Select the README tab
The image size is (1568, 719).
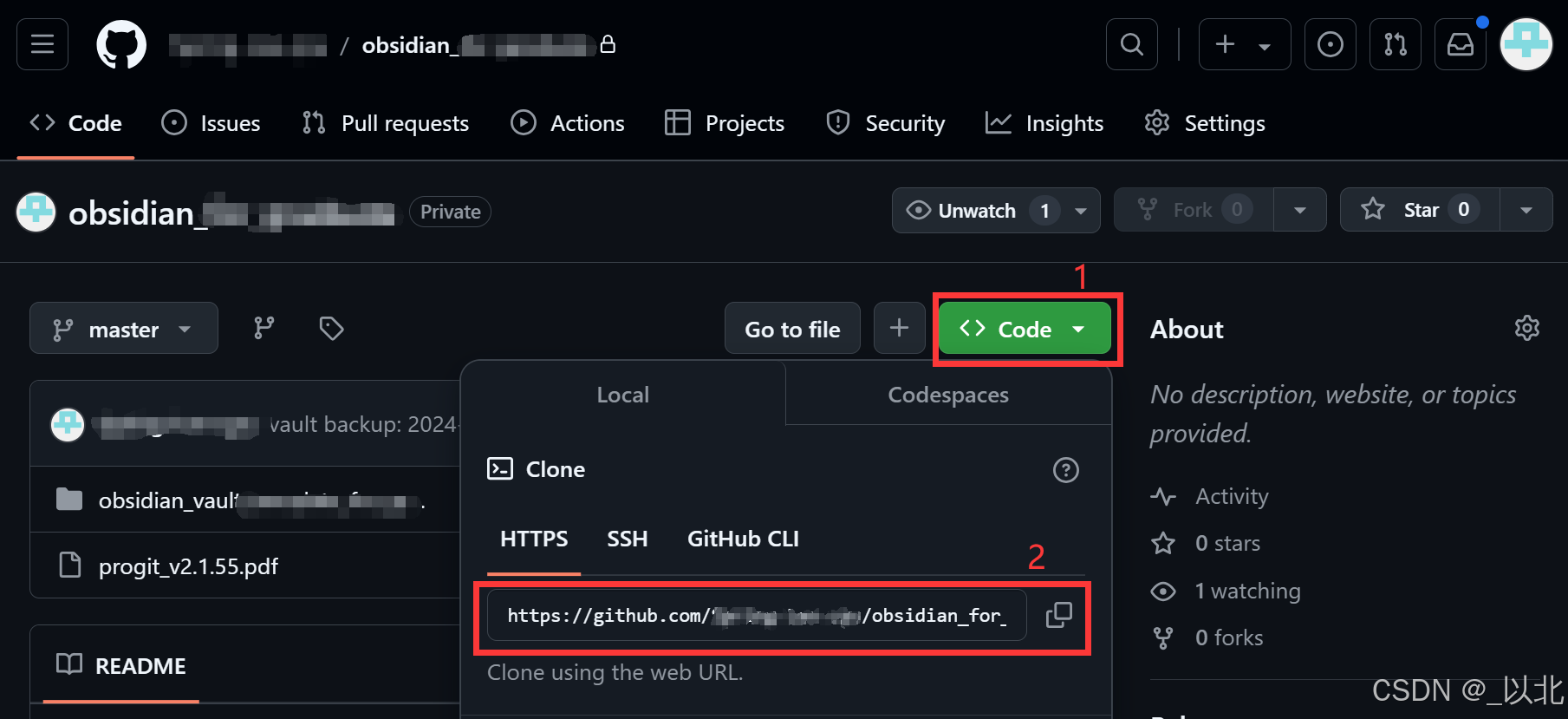(x=121, y=665)
